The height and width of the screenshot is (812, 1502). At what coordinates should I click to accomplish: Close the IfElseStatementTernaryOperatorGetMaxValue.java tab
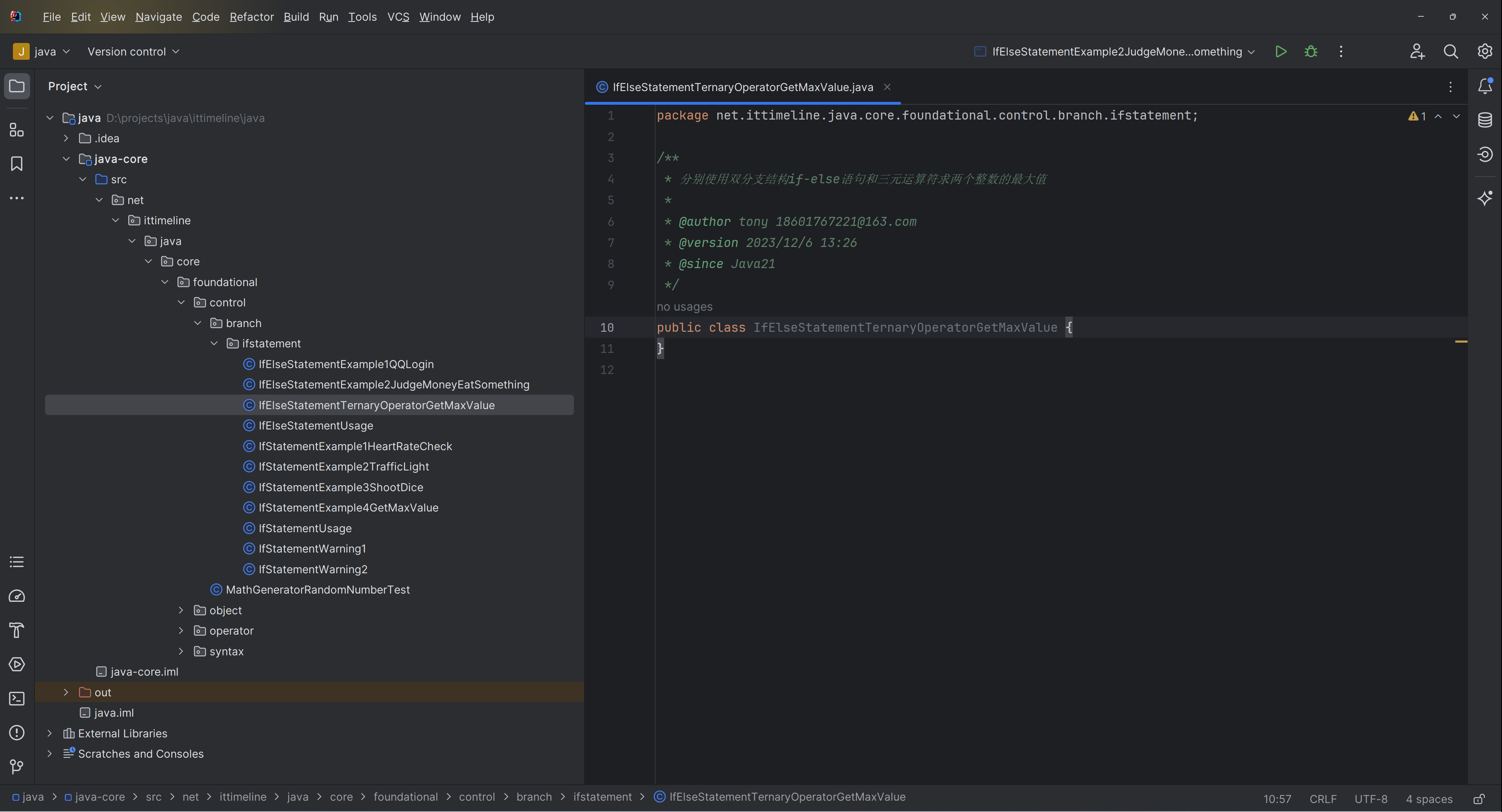coord(887,88)
